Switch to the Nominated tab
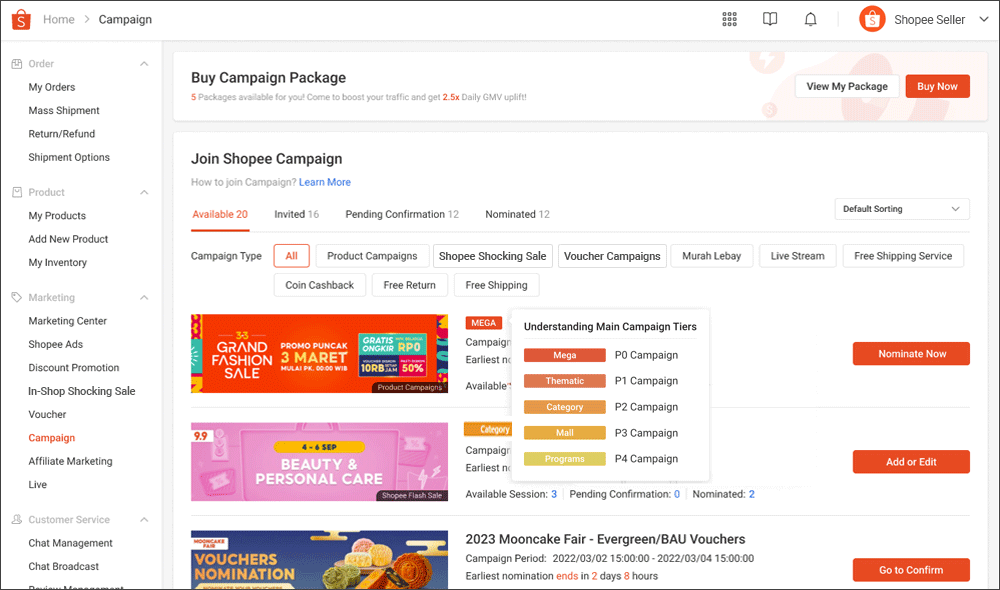 point(517,213)
